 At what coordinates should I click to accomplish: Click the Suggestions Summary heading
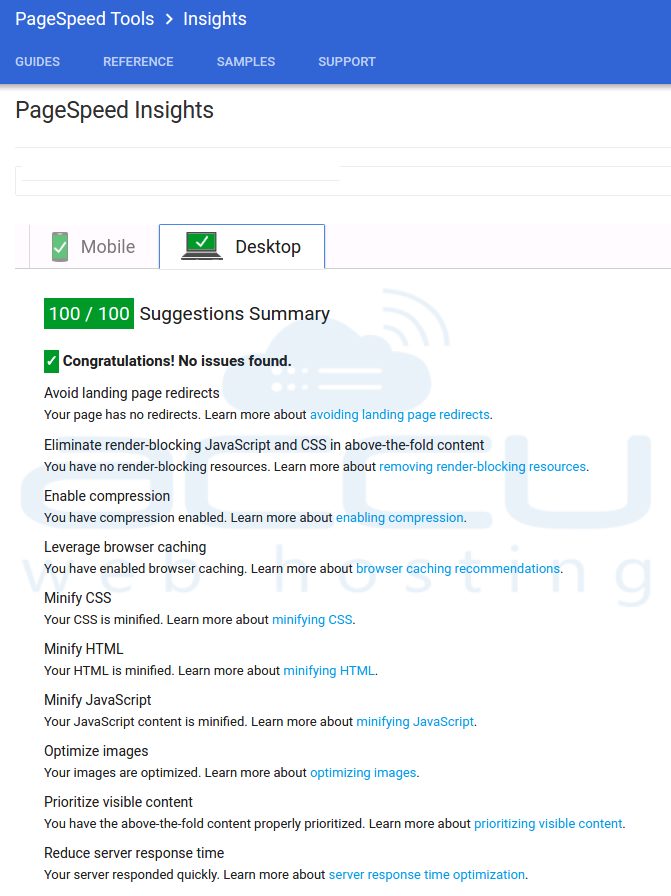tap(235, 314)
